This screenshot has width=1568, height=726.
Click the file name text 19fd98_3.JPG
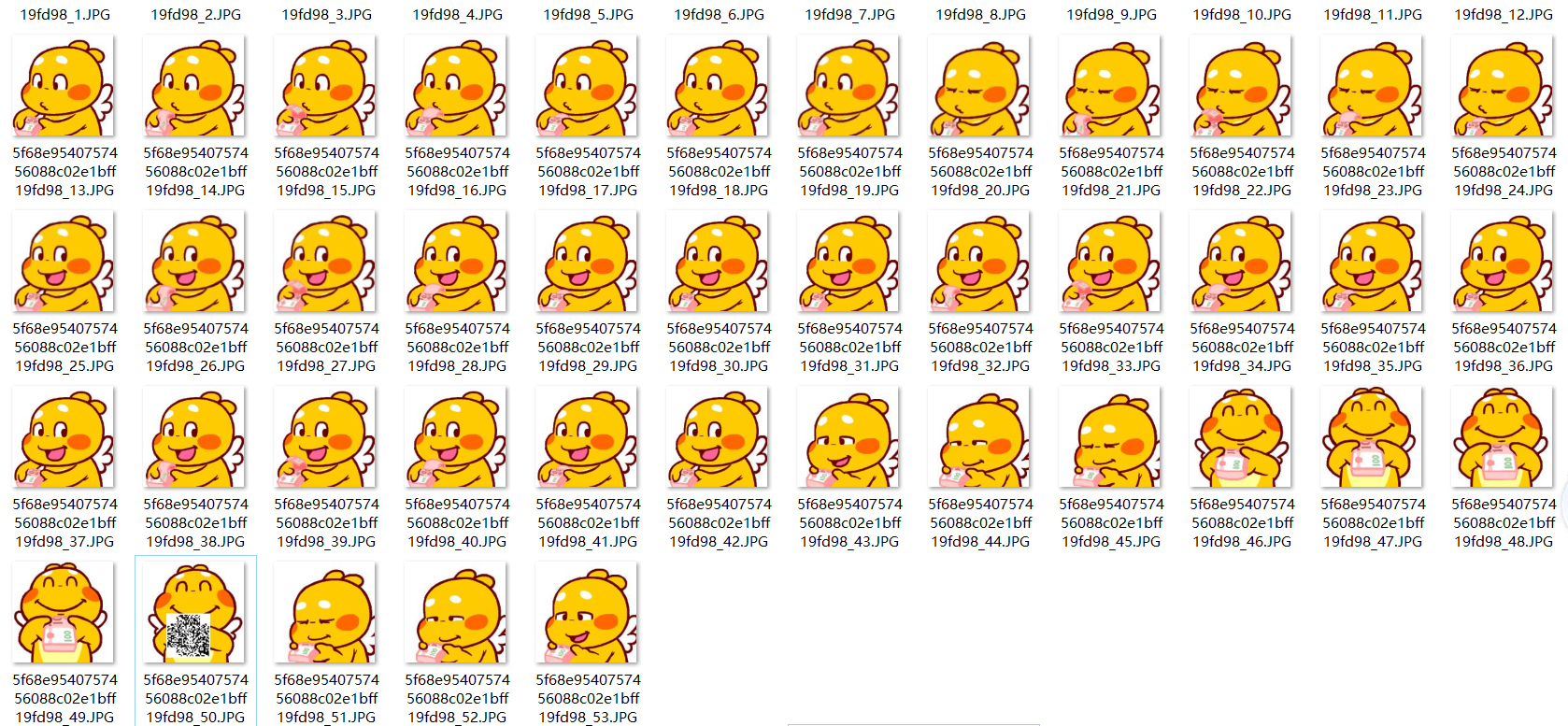click(x=327, y=15)
